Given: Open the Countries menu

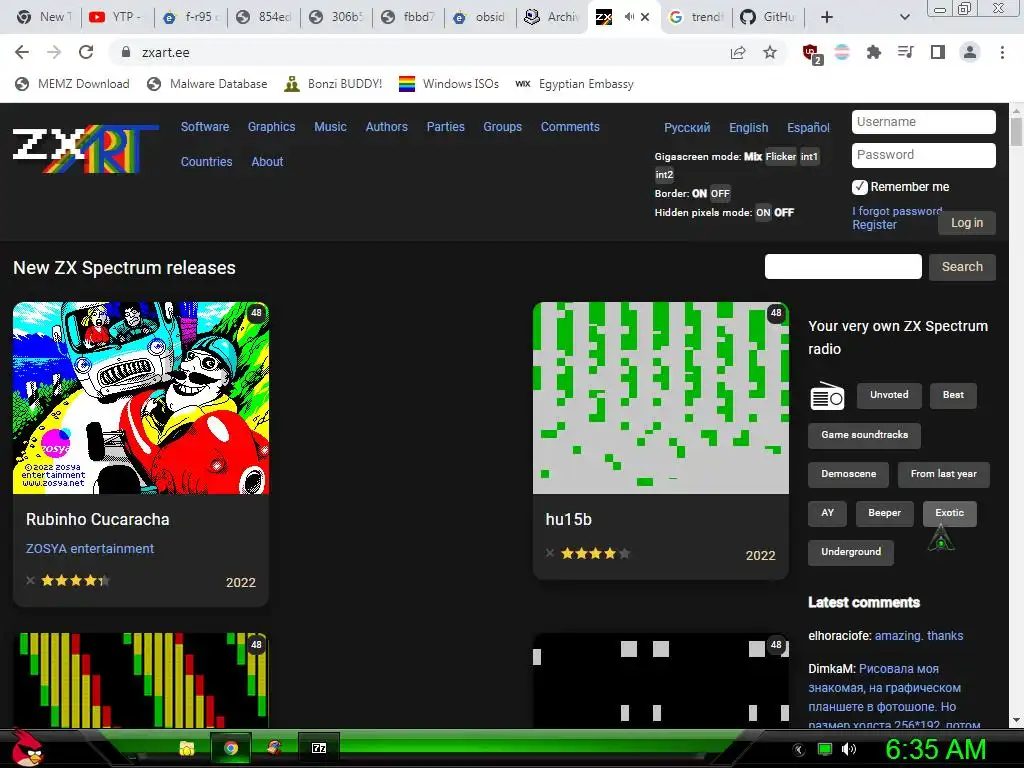Looking at the screenshot, I should 206,161.
